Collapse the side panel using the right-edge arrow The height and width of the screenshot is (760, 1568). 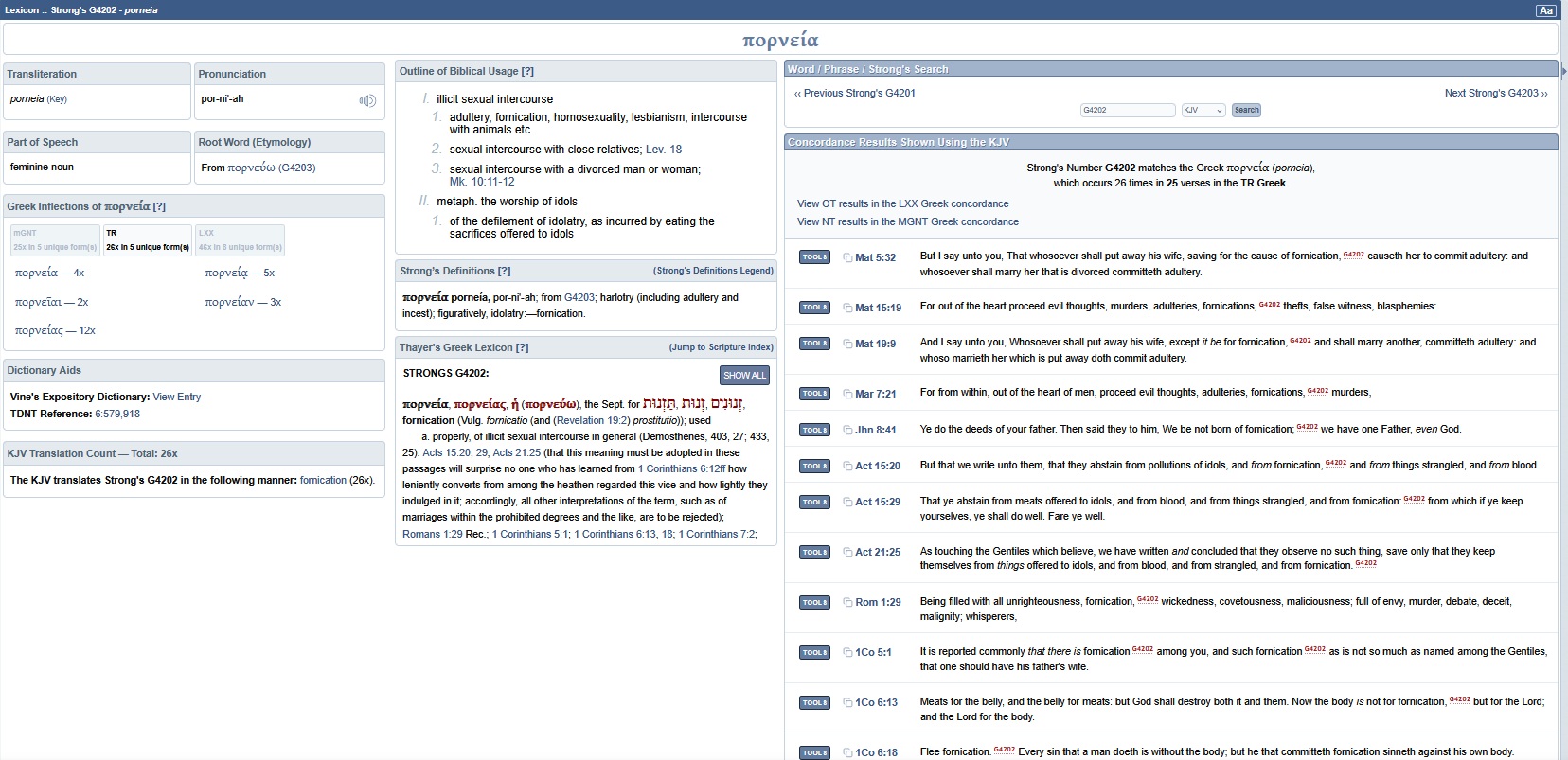click(1563, 70)
